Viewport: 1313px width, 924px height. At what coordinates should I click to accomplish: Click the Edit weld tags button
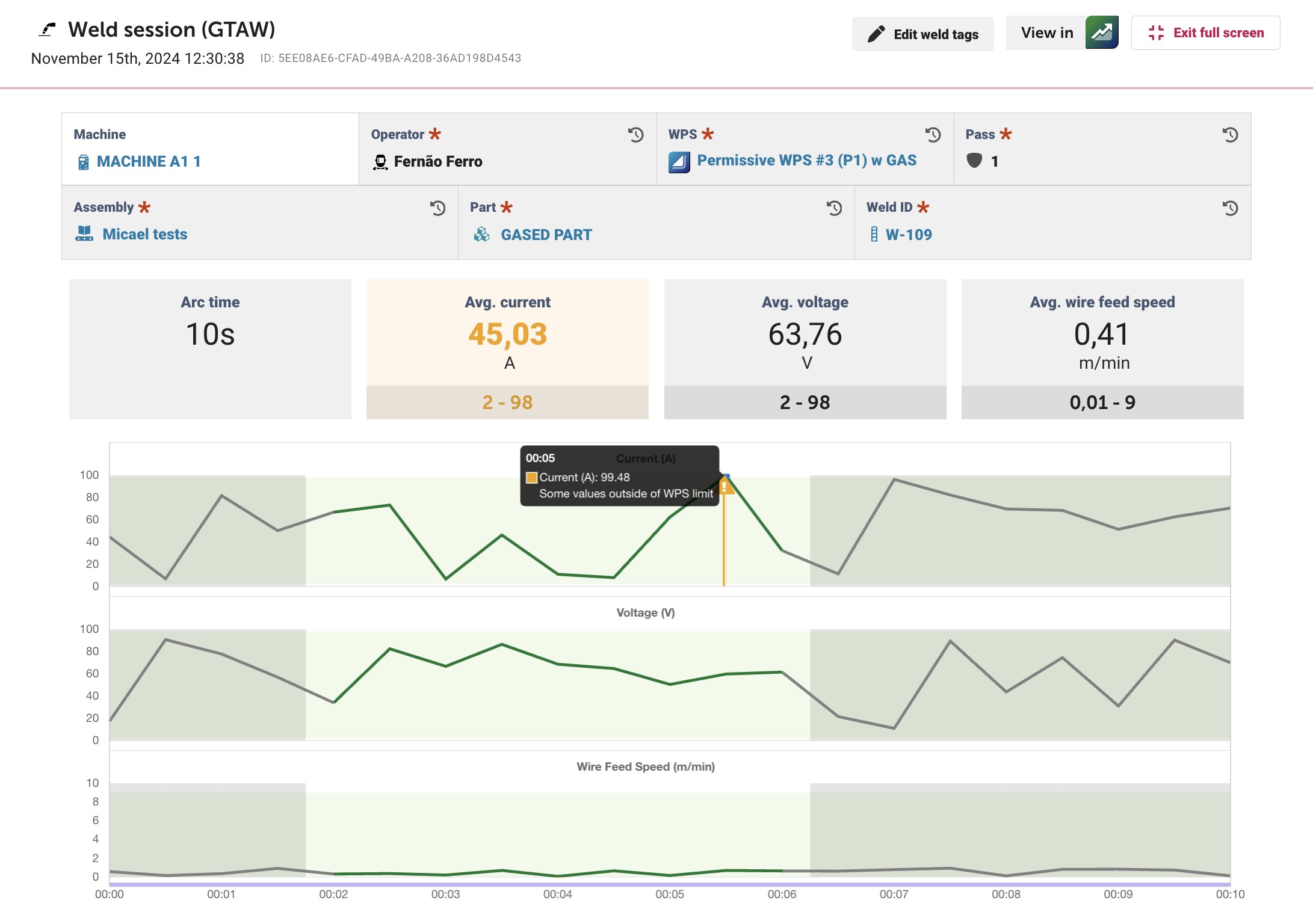[x=922, y=34]
